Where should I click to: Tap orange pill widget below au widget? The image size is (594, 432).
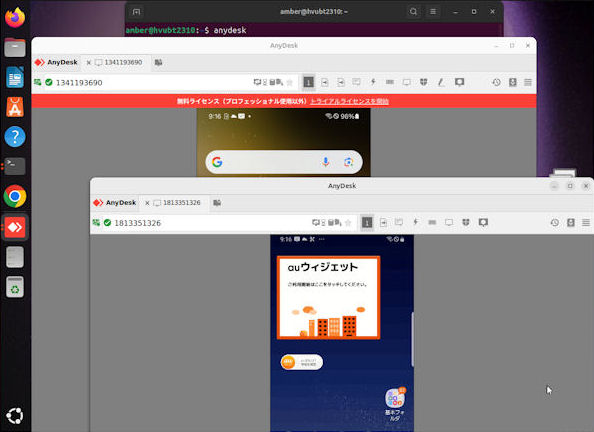click(x=302, y=362)
